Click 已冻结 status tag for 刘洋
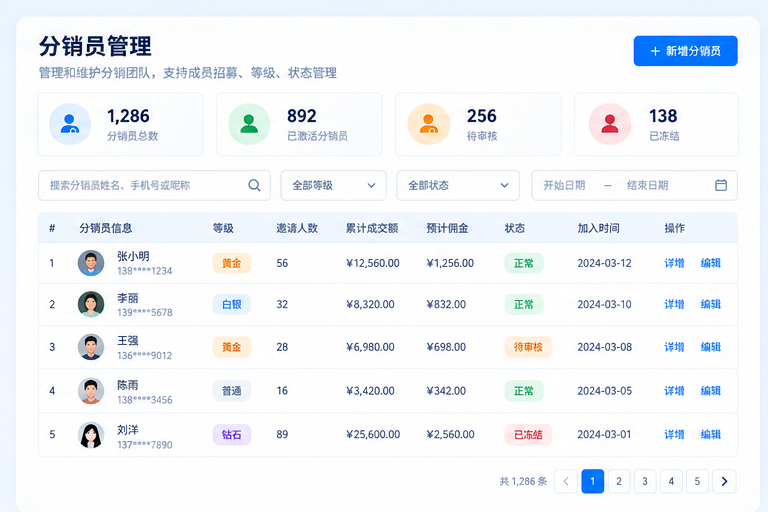This screenshot has height=512, width=768. (528, 435)
